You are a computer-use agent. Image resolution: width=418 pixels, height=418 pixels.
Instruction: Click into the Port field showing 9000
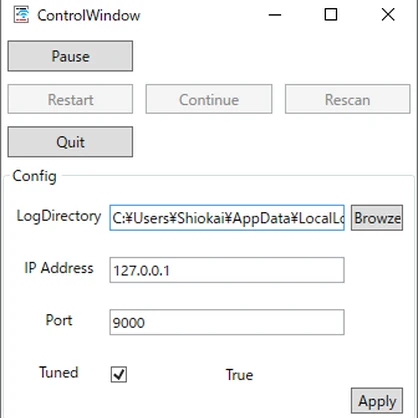tap(227, 322)
